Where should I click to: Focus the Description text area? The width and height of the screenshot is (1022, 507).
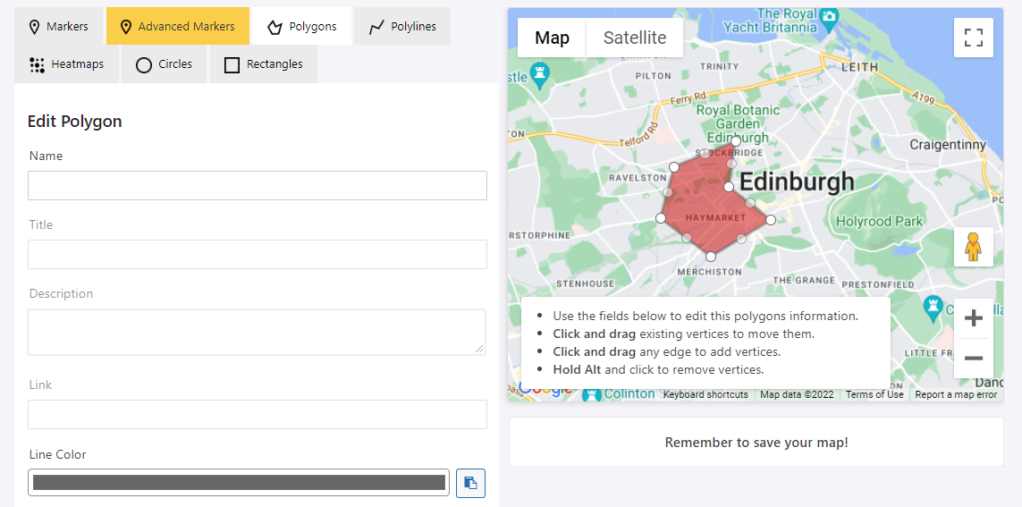[x=257, y=332]
